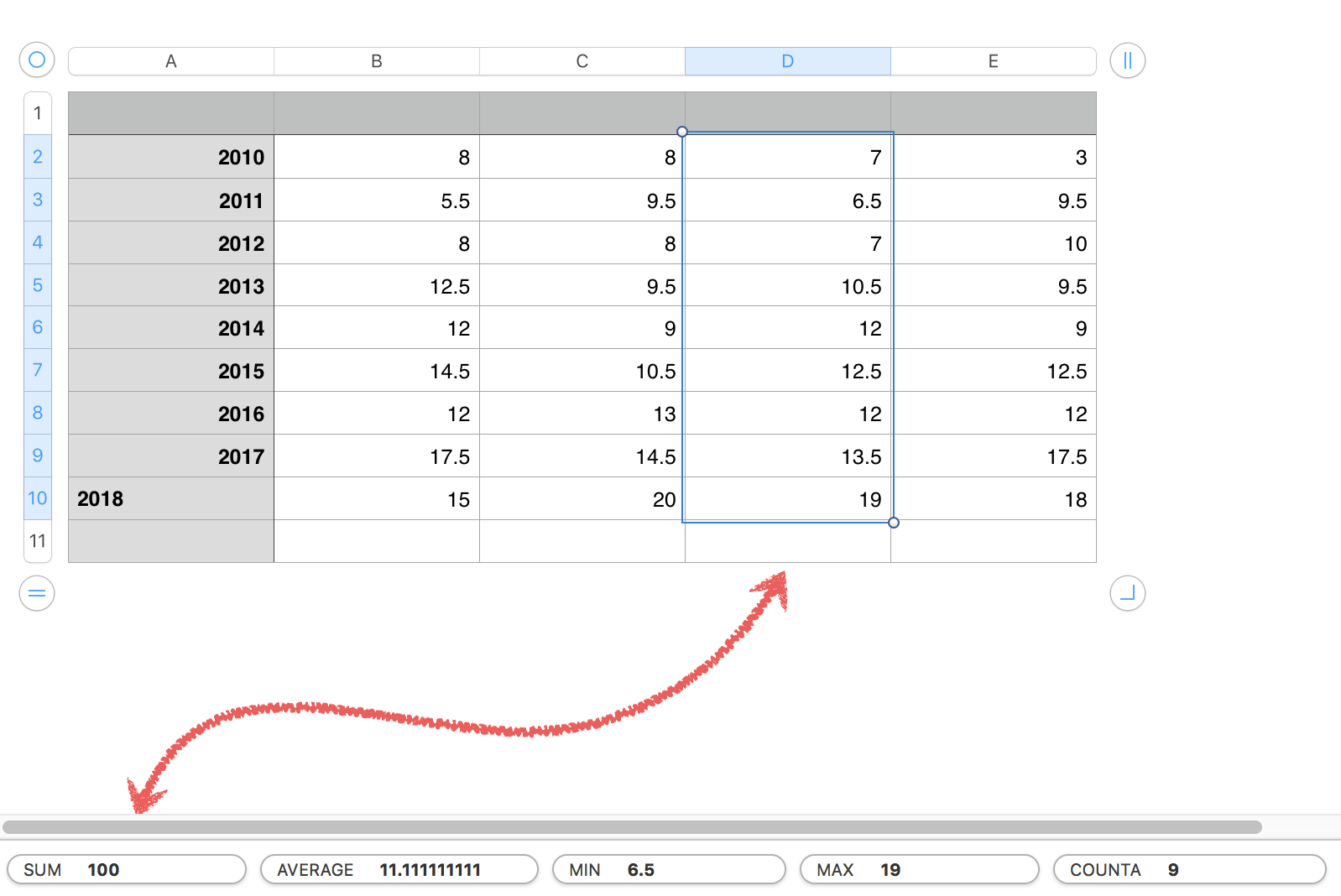Click the 2011 row cell showing 9.5 in column E
The image size is (1341, 896).
(x=994, y=200)
